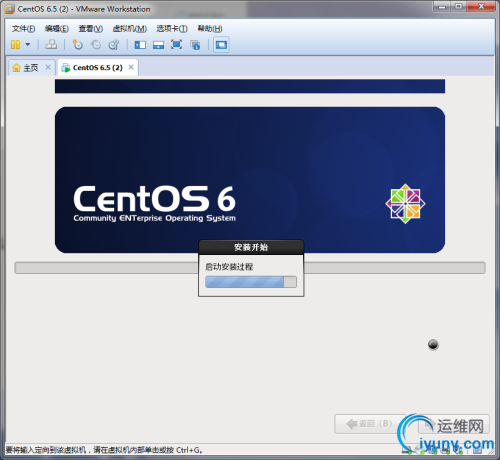Select the console view toolbar button
The width and height of the screenshot is (500, 460).
[x=221, y=45]
